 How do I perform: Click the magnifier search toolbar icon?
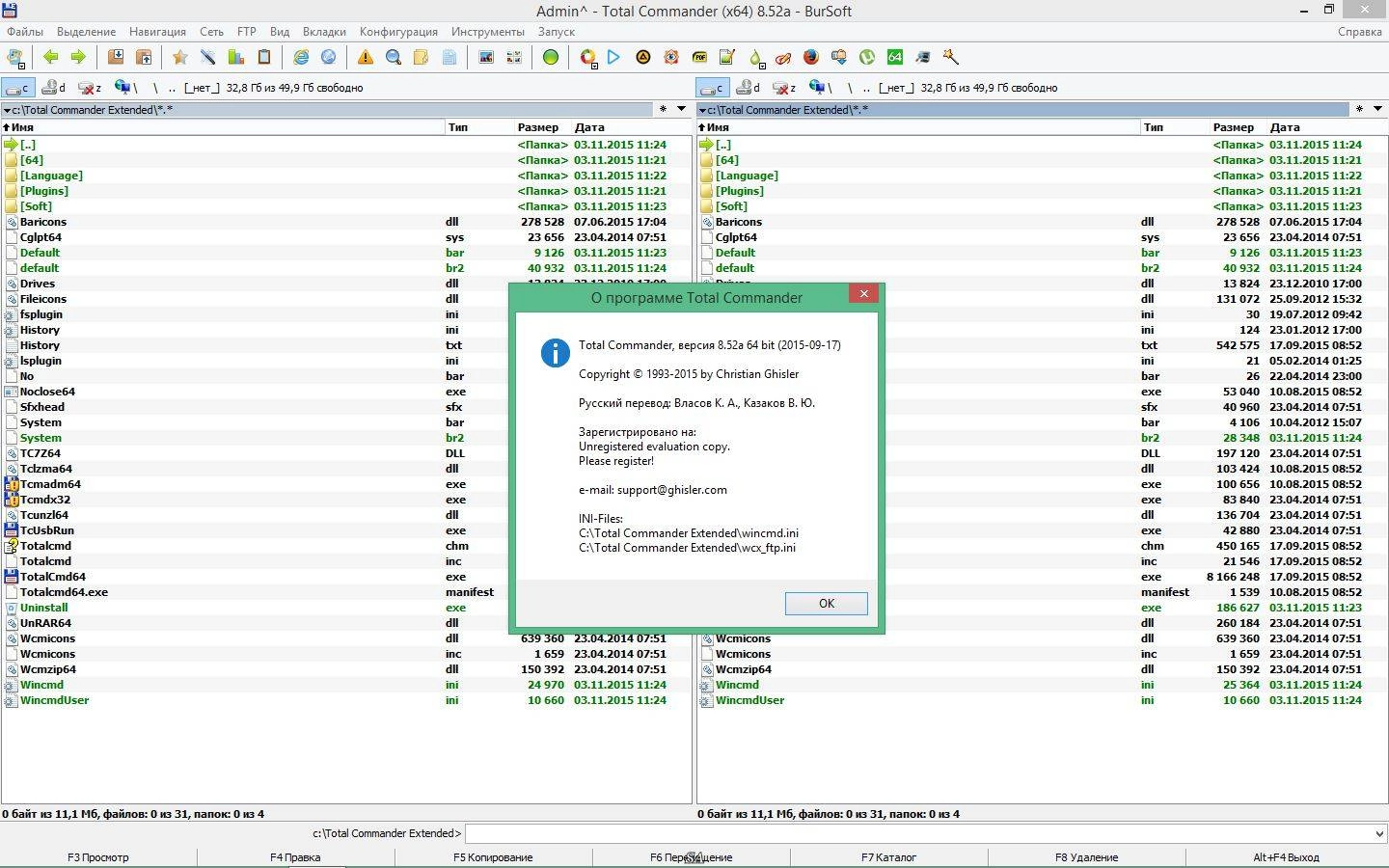[x=394, y=58]
